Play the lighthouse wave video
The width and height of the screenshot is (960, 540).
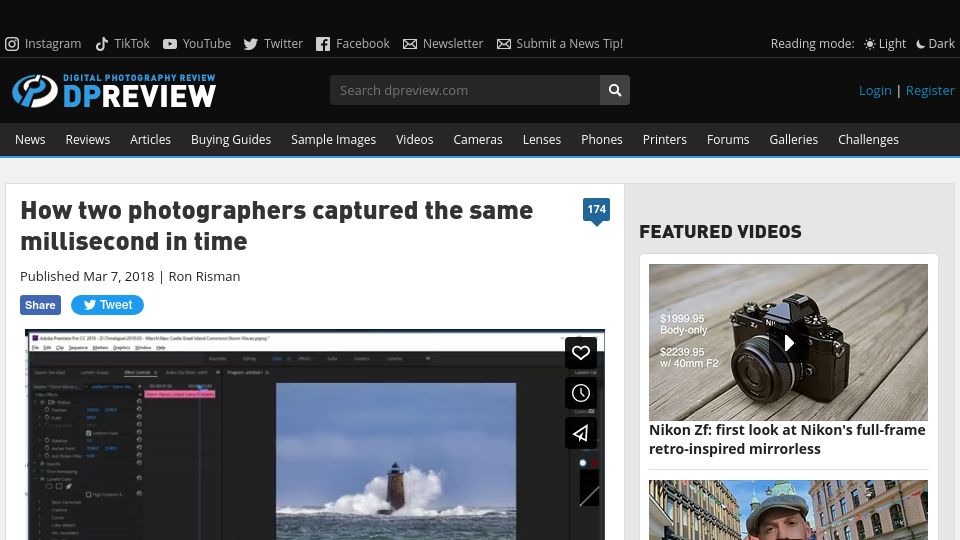[x=315, y=435]
